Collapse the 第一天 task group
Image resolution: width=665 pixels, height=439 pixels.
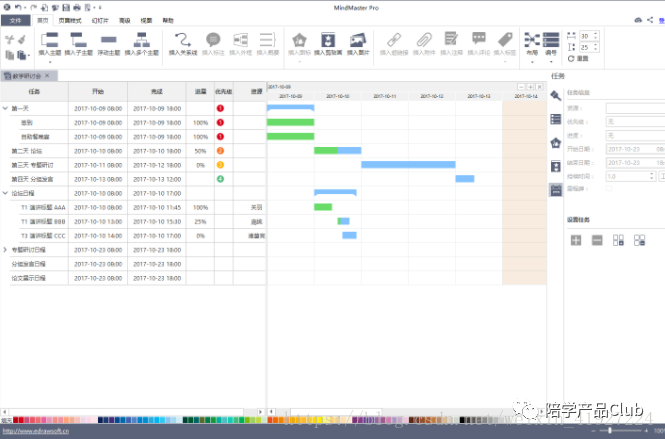tap(5, 108)
